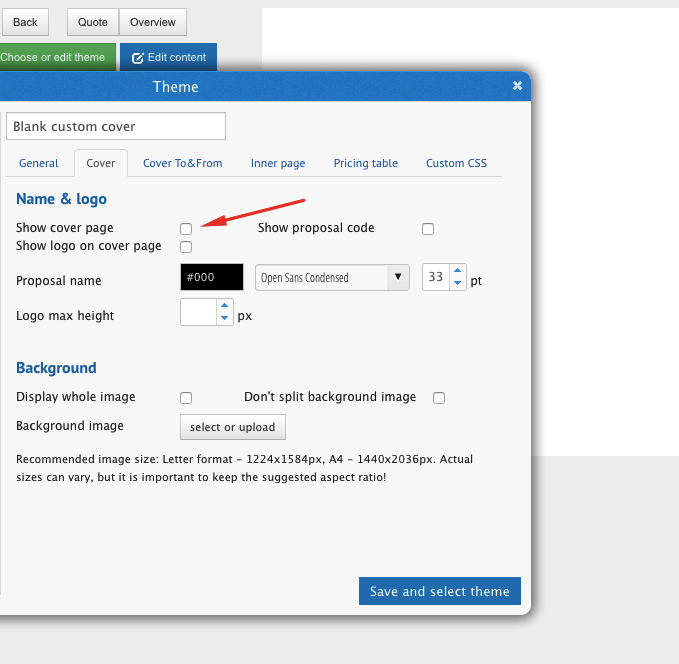The height and width of the screenshot is (664, 679).
Task: Increase proposal name font size
Action: click(457, 271)
